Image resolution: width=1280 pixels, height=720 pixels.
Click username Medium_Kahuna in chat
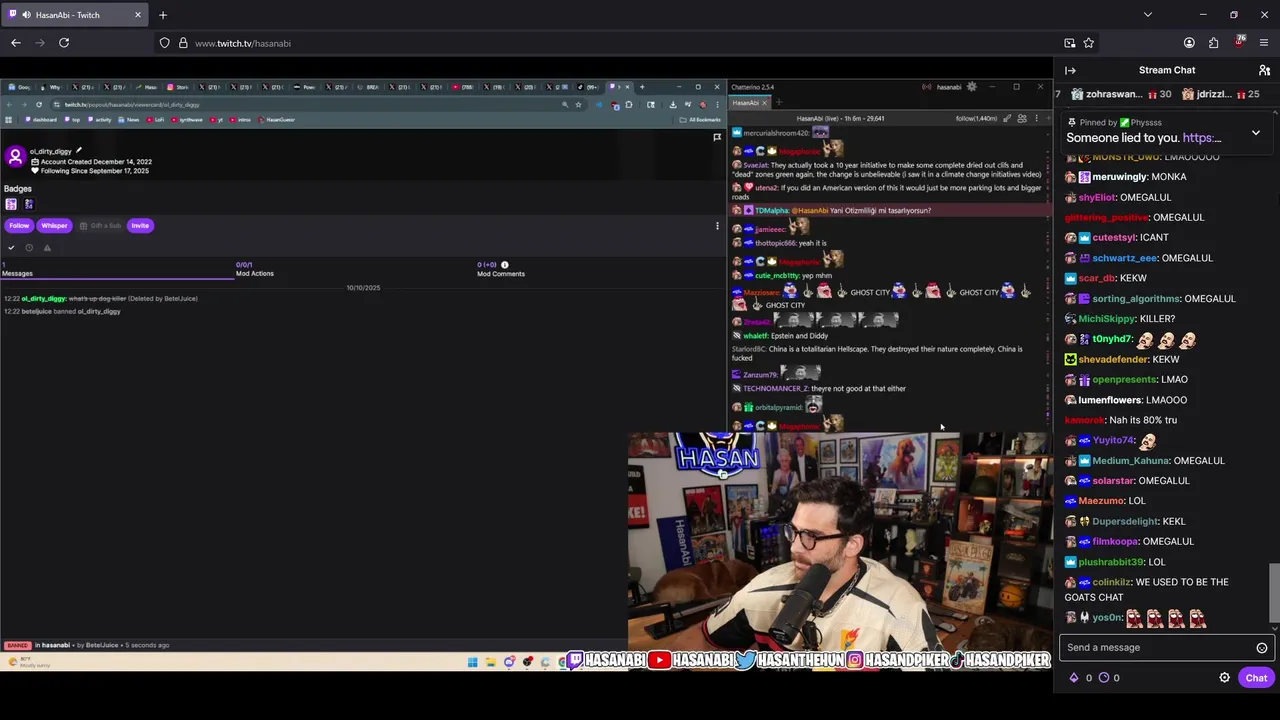(x=1130, y=461)
